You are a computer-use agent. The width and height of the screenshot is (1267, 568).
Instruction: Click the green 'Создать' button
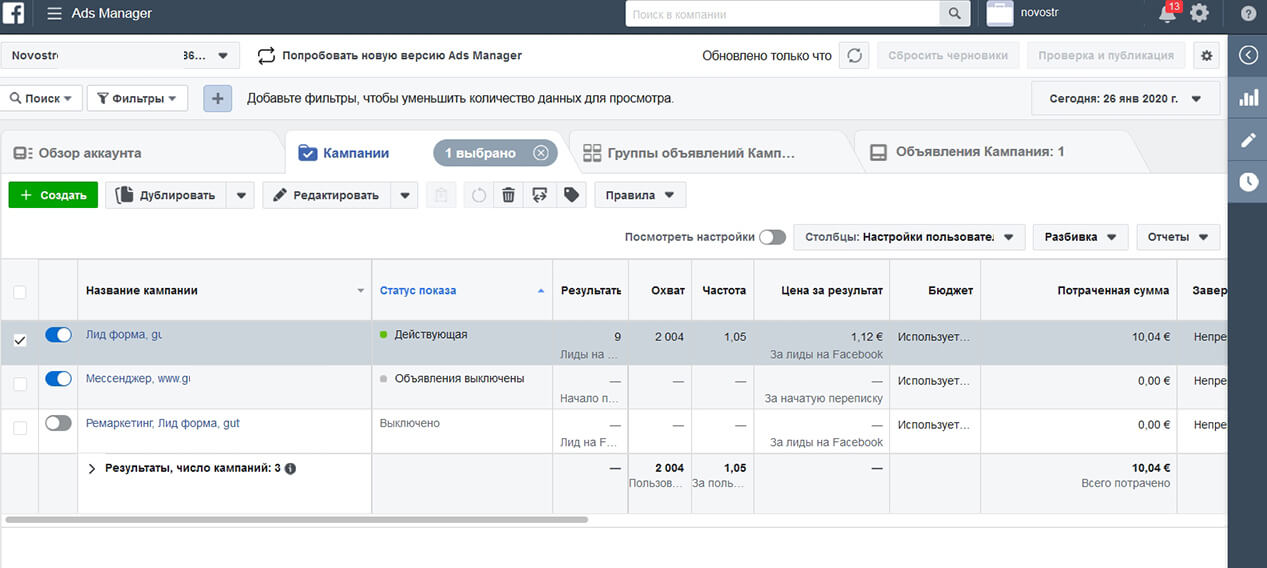54,195
